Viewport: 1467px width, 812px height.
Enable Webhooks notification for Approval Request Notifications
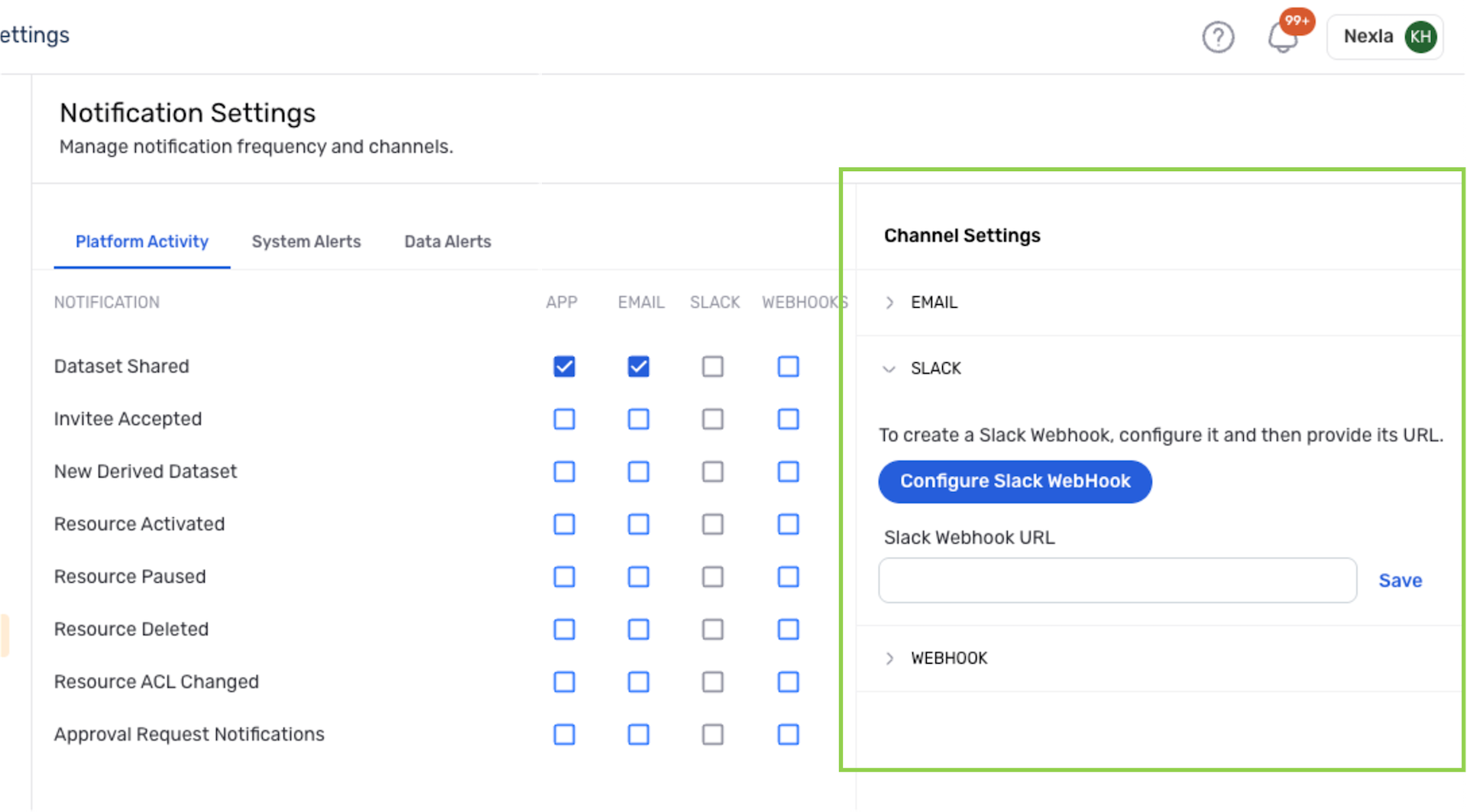[789, 735]
